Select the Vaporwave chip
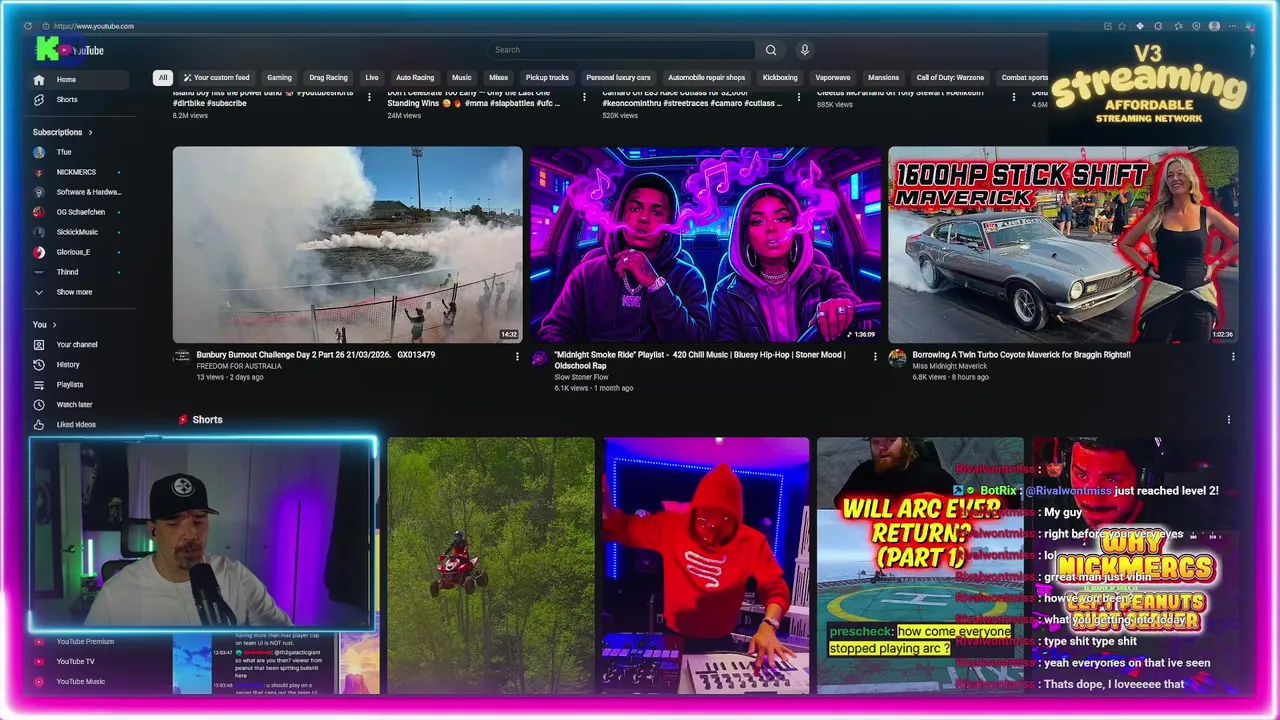 832,78
